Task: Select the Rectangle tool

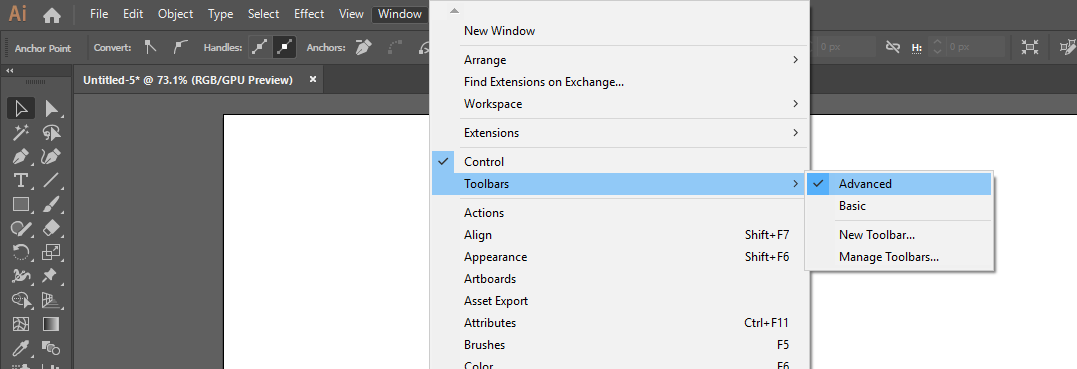Action: point(21,204)
